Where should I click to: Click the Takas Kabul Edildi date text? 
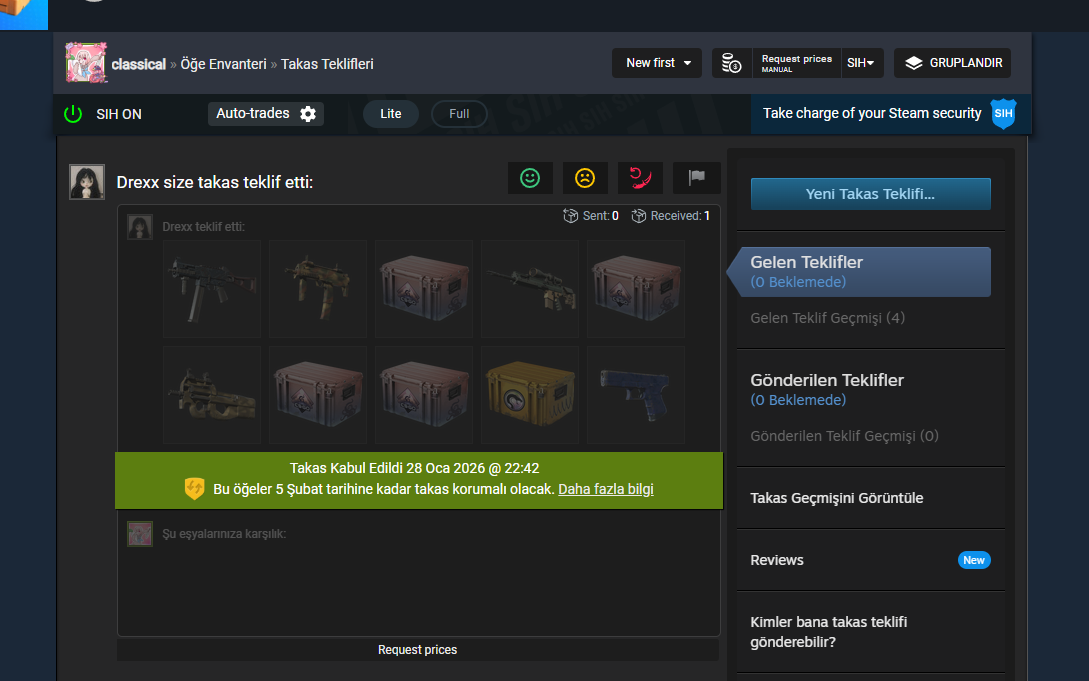click(x=415, y=469)
